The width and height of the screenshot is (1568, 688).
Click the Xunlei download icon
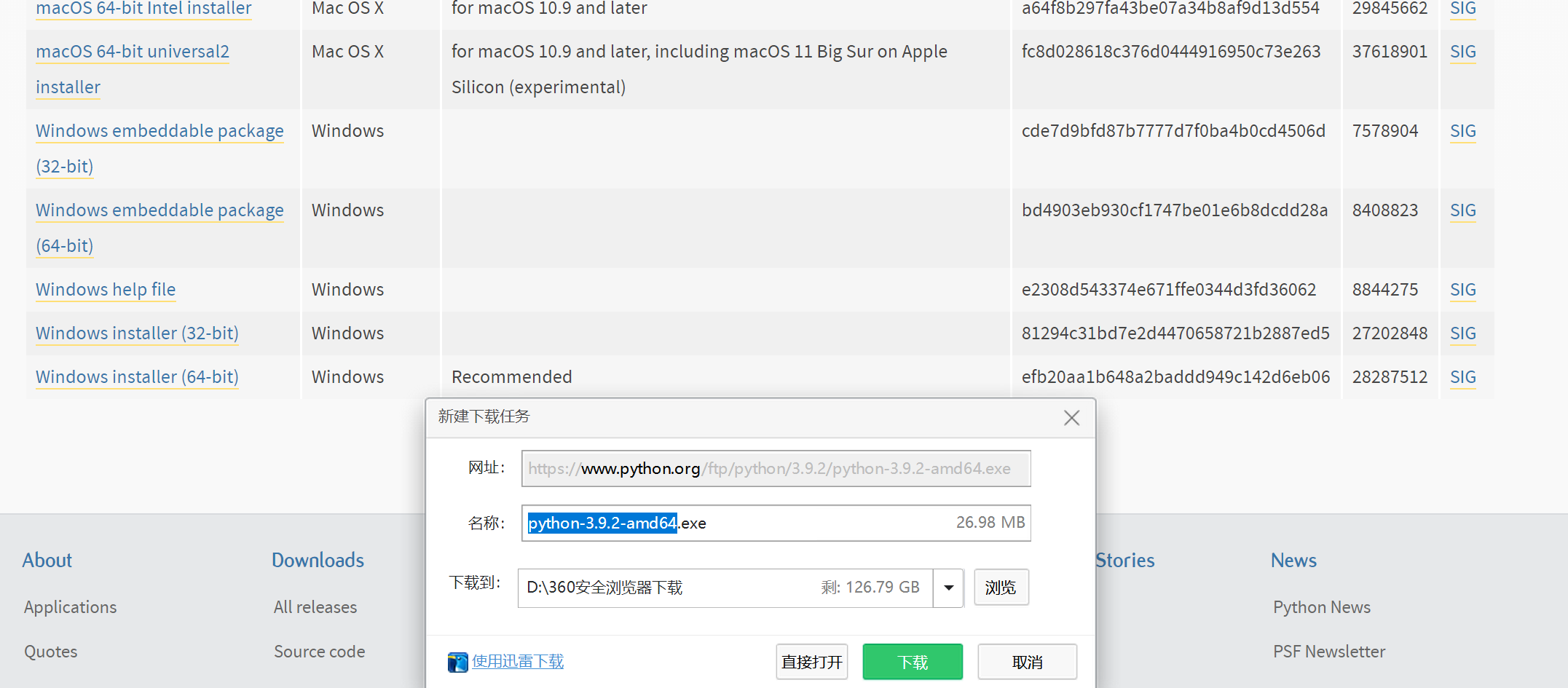point(457,662)
